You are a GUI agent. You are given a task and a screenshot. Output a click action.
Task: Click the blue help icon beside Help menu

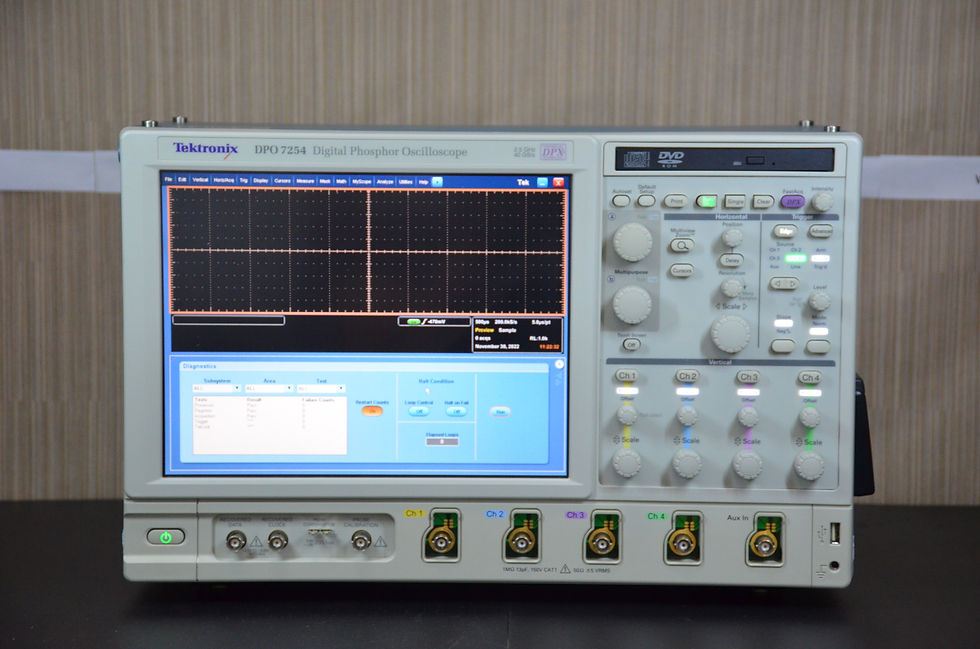click(x=438, y=182)
